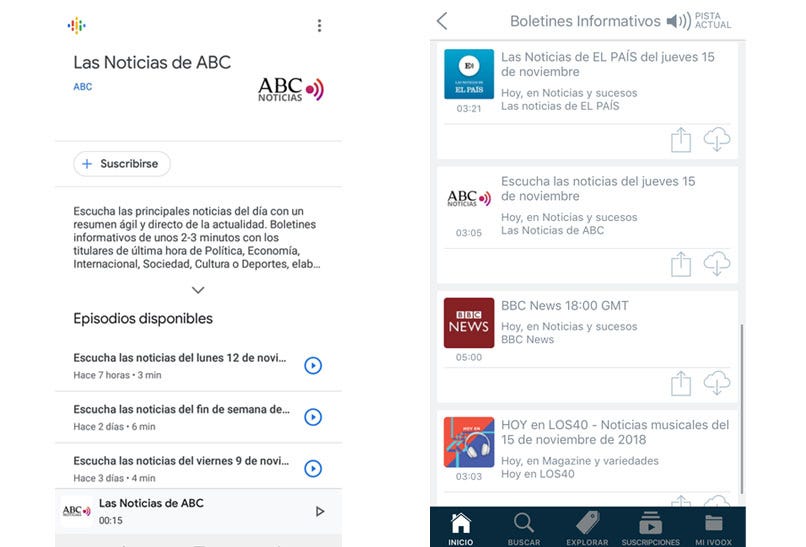806x547 pixels.
Task: Click the ABC Noticias logo in podcast header
Action: click(291, 89)
